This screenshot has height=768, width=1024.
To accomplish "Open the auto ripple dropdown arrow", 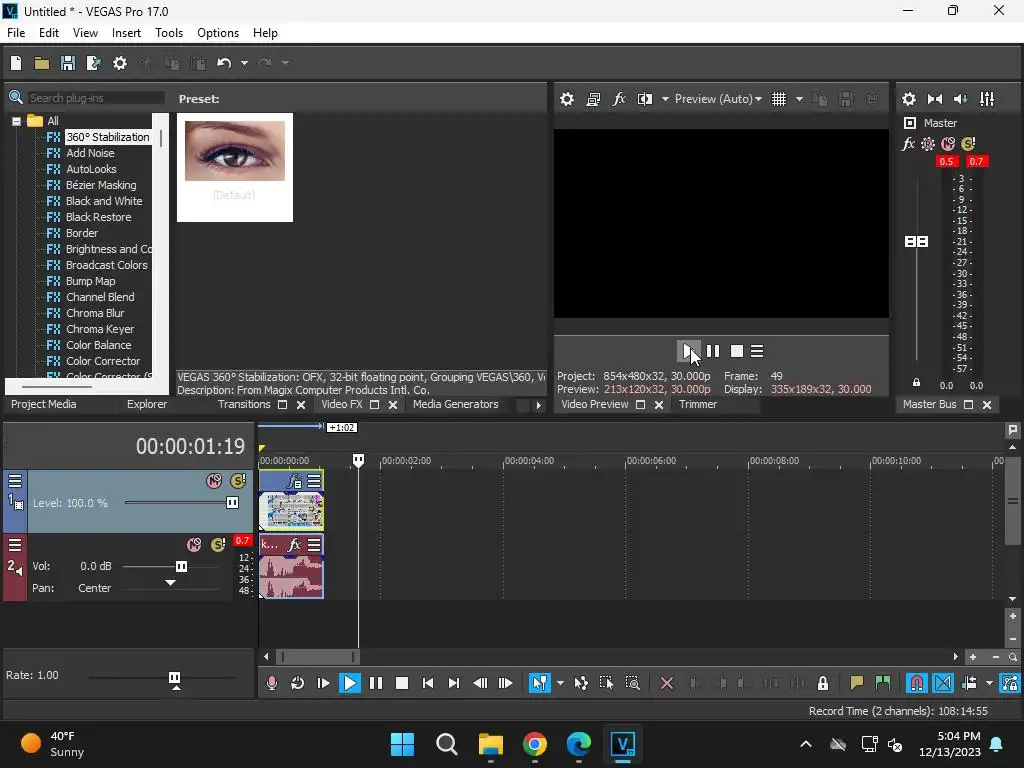I will (x=989, y=683).
